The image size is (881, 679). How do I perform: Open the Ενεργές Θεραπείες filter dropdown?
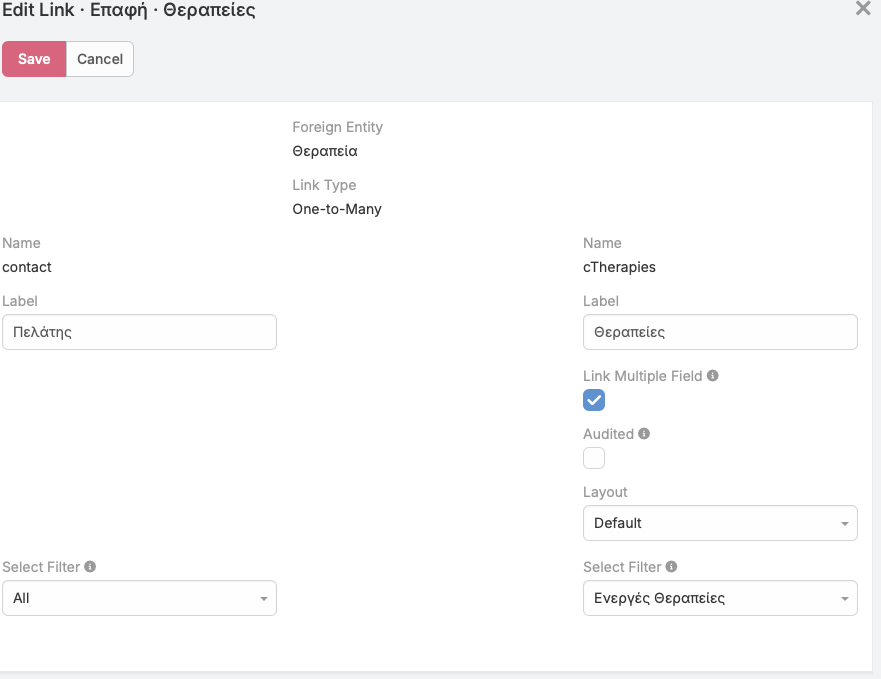719,598
